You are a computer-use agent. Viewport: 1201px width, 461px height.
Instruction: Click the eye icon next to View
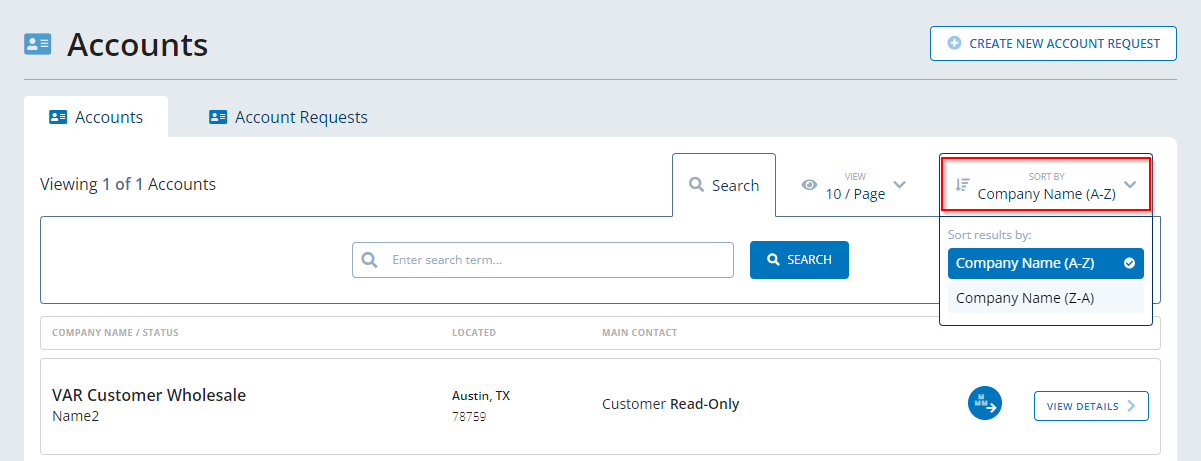[809, 185]
